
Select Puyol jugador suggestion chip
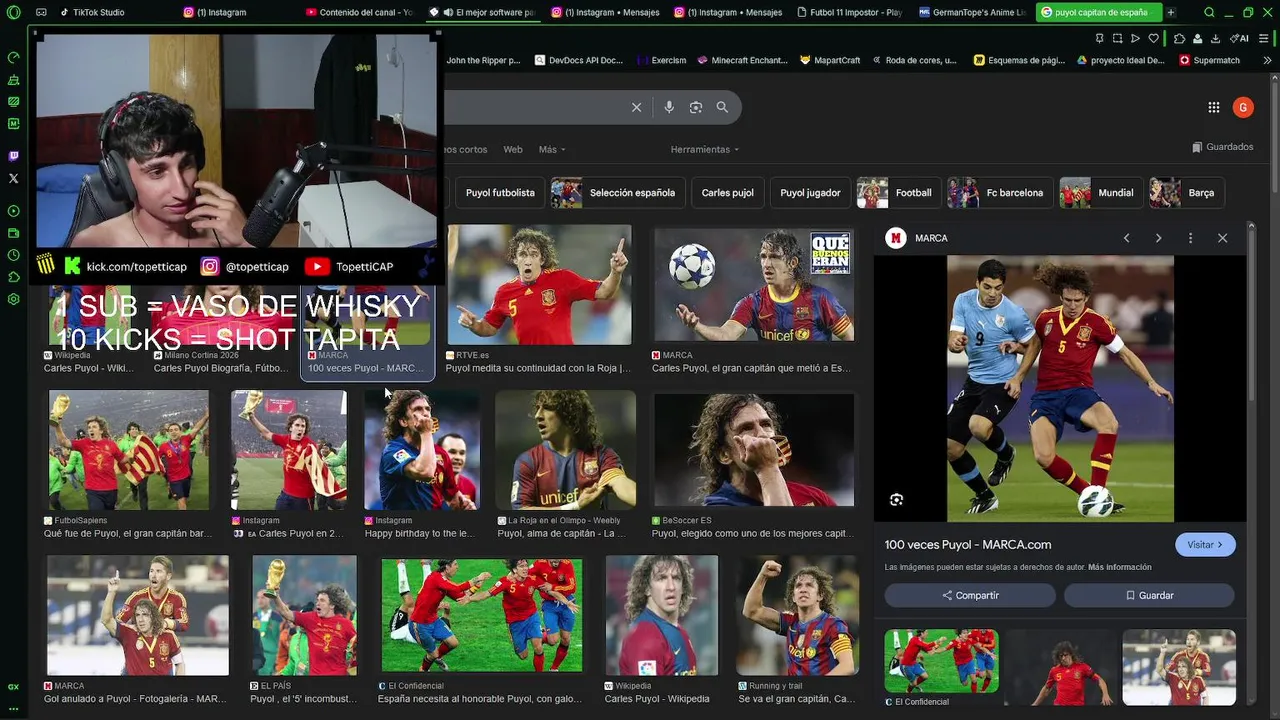pos(810,193)
